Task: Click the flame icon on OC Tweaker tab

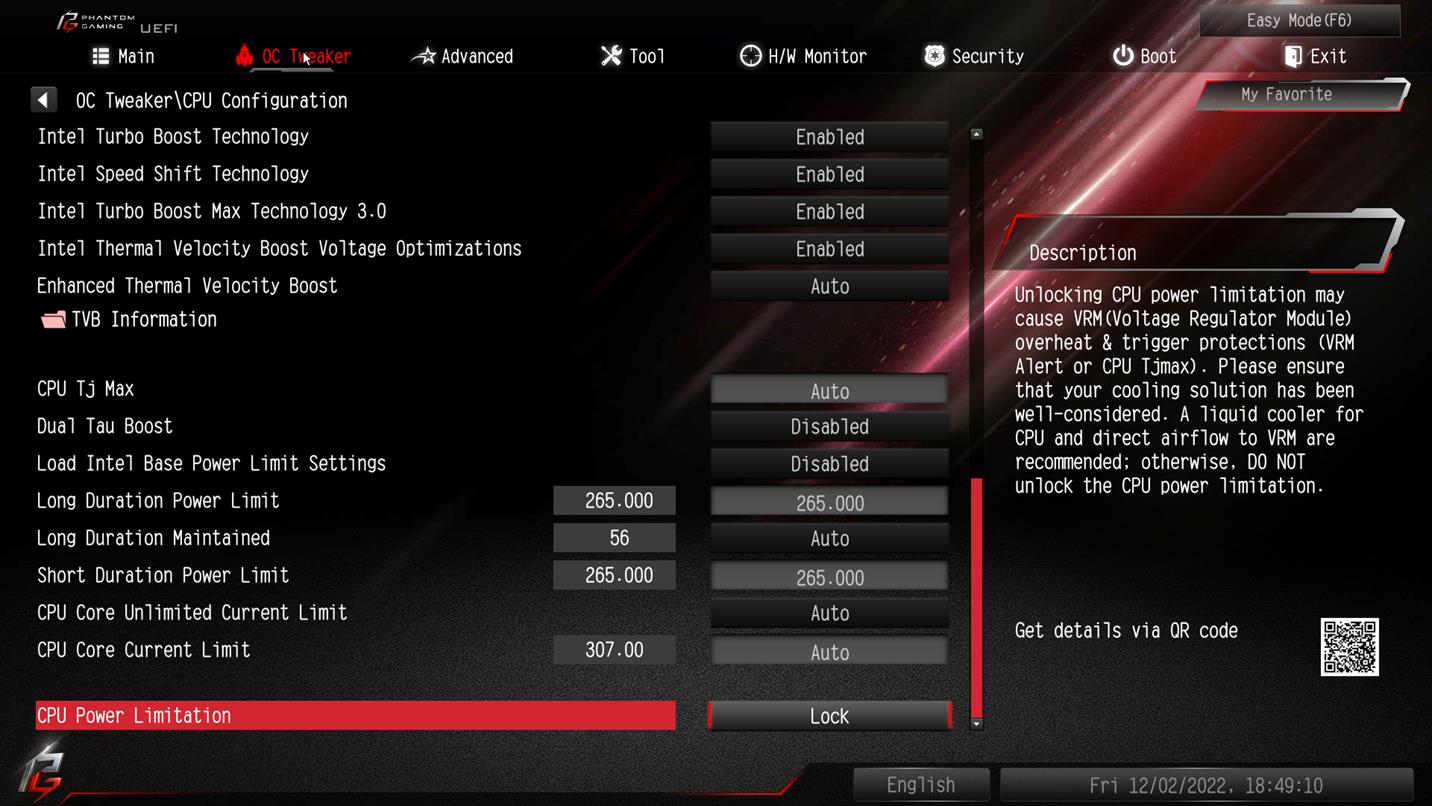Action: click(244, 56)
